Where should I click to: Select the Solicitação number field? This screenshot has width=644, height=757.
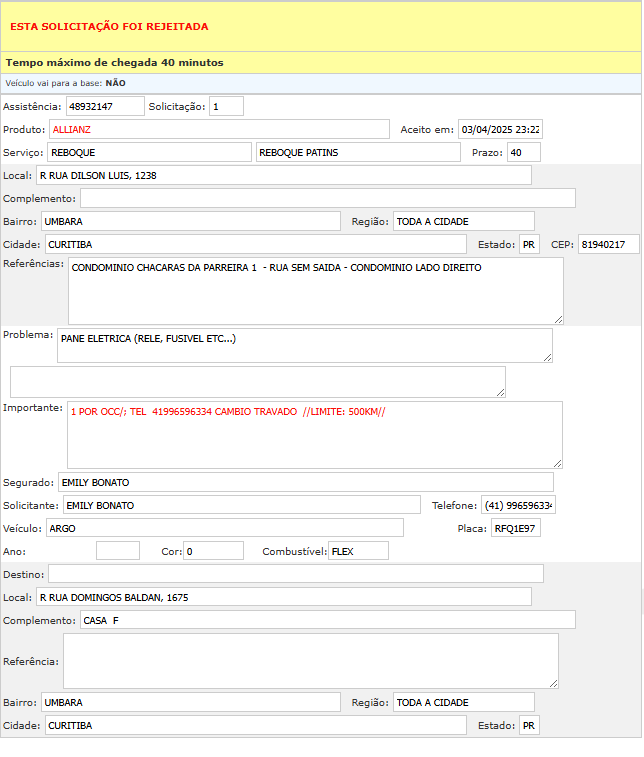click(x=226, y=106)
